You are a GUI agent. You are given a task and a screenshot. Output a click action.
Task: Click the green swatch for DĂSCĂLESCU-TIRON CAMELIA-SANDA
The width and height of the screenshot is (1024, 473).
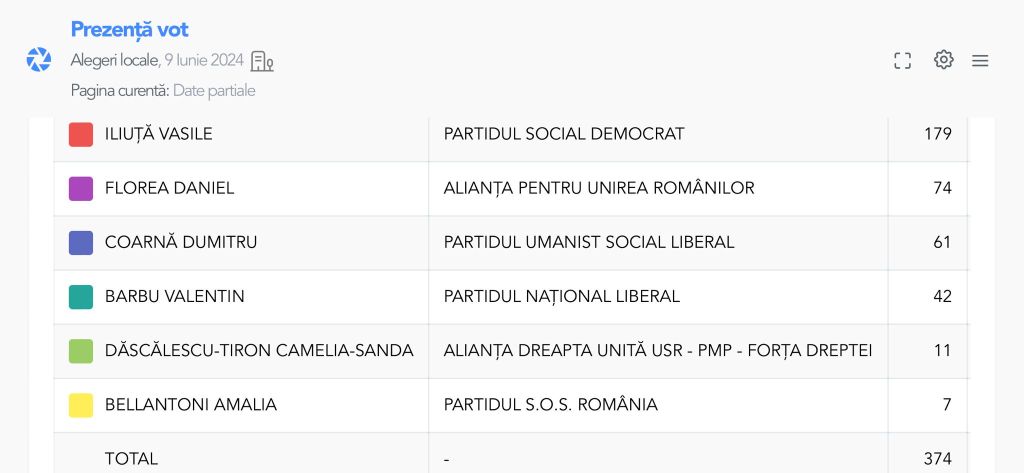point(81,351)
